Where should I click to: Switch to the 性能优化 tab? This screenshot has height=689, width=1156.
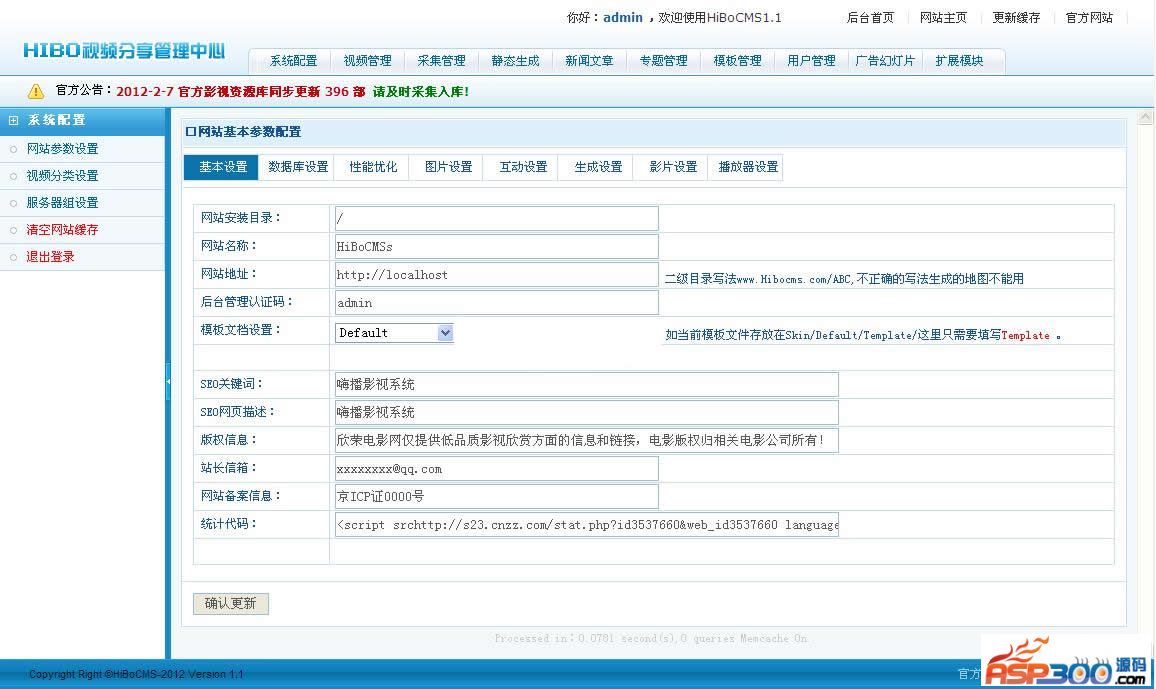[373, 168]
